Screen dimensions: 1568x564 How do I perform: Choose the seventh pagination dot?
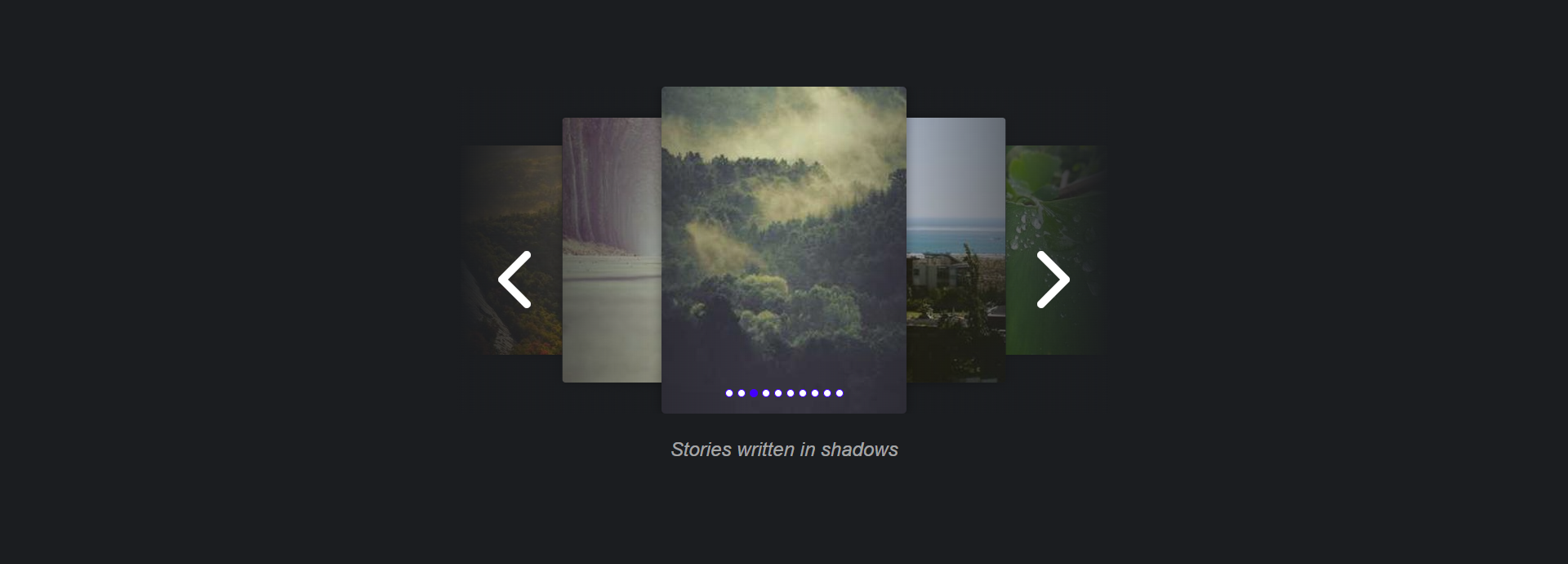pyautogui.click(x=803, y=393)
